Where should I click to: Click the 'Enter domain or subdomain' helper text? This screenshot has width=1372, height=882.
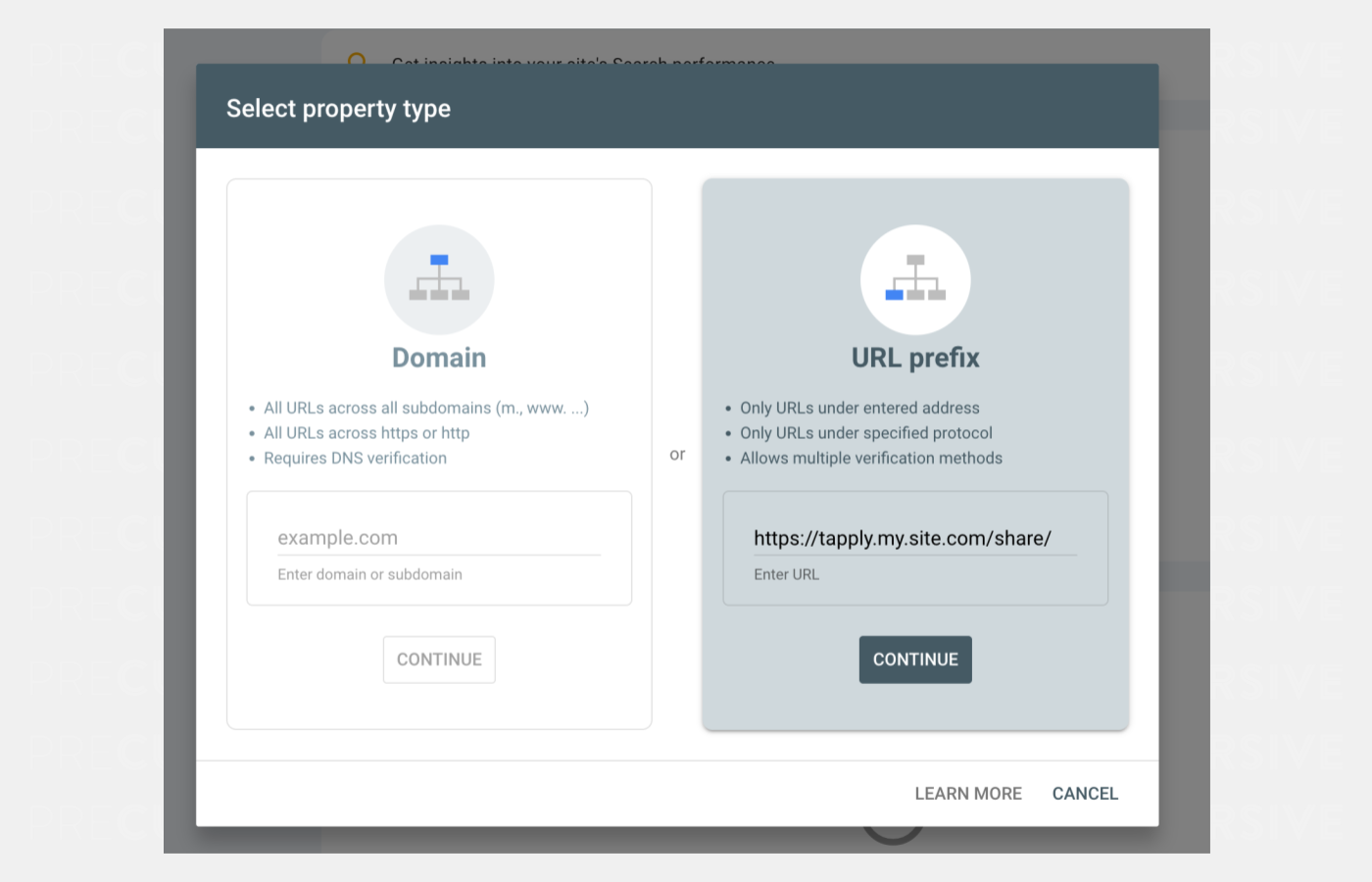[x=370, y=573]
